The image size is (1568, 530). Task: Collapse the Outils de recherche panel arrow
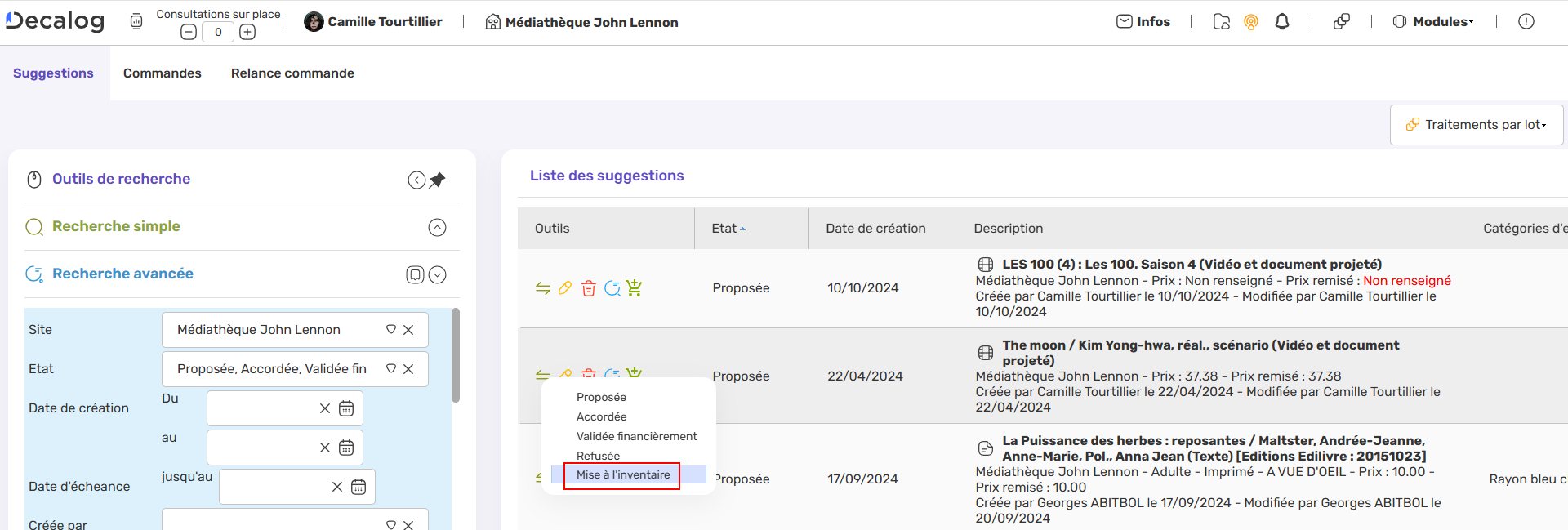click(x=416, y=180)
